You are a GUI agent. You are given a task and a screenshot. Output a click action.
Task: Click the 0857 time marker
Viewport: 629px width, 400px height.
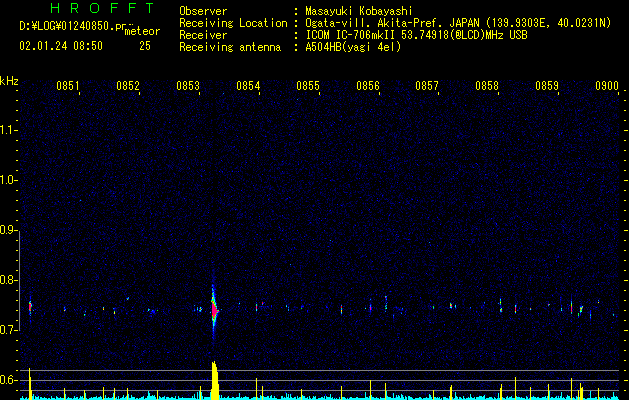click(x=427, y=86)
